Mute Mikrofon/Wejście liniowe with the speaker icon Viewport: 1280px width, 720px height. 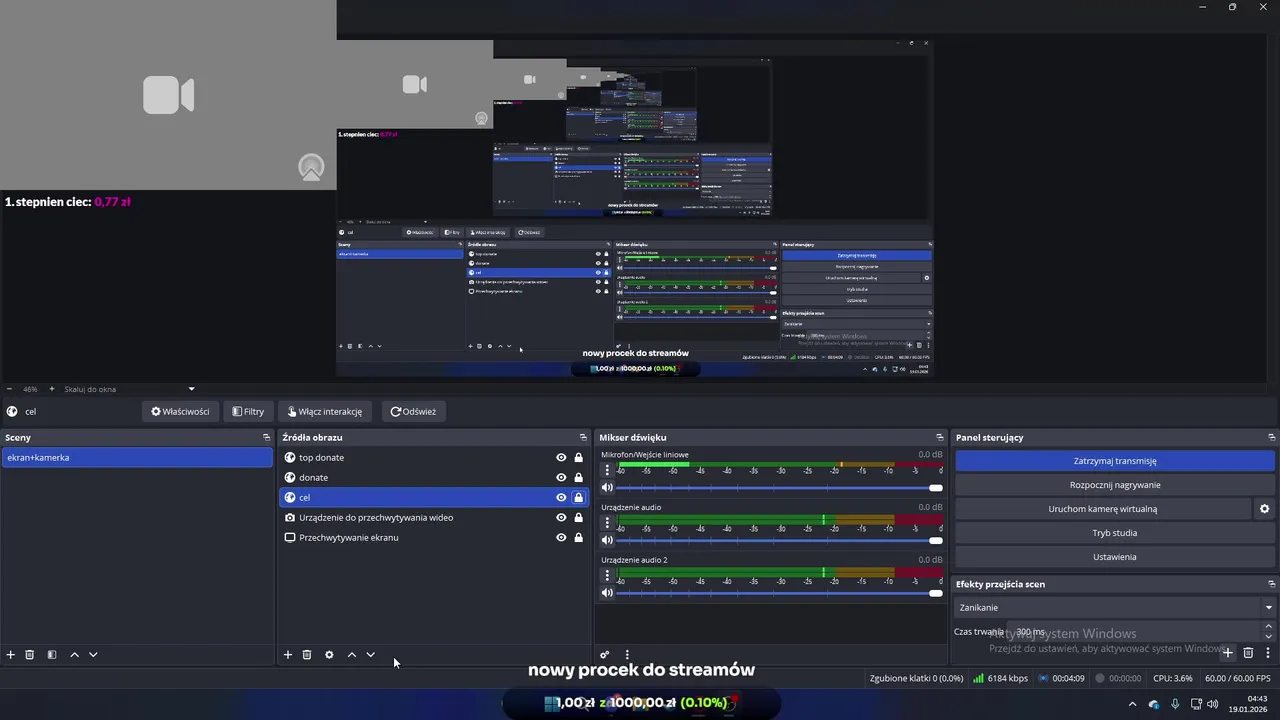[x=607, y=487]
